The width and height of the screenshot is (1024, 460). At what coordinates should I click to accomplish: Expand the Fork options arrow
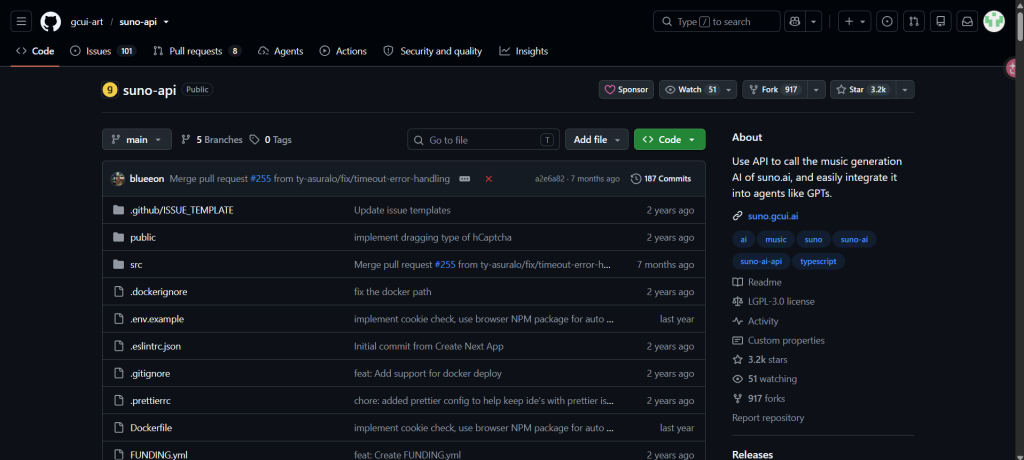816,90
